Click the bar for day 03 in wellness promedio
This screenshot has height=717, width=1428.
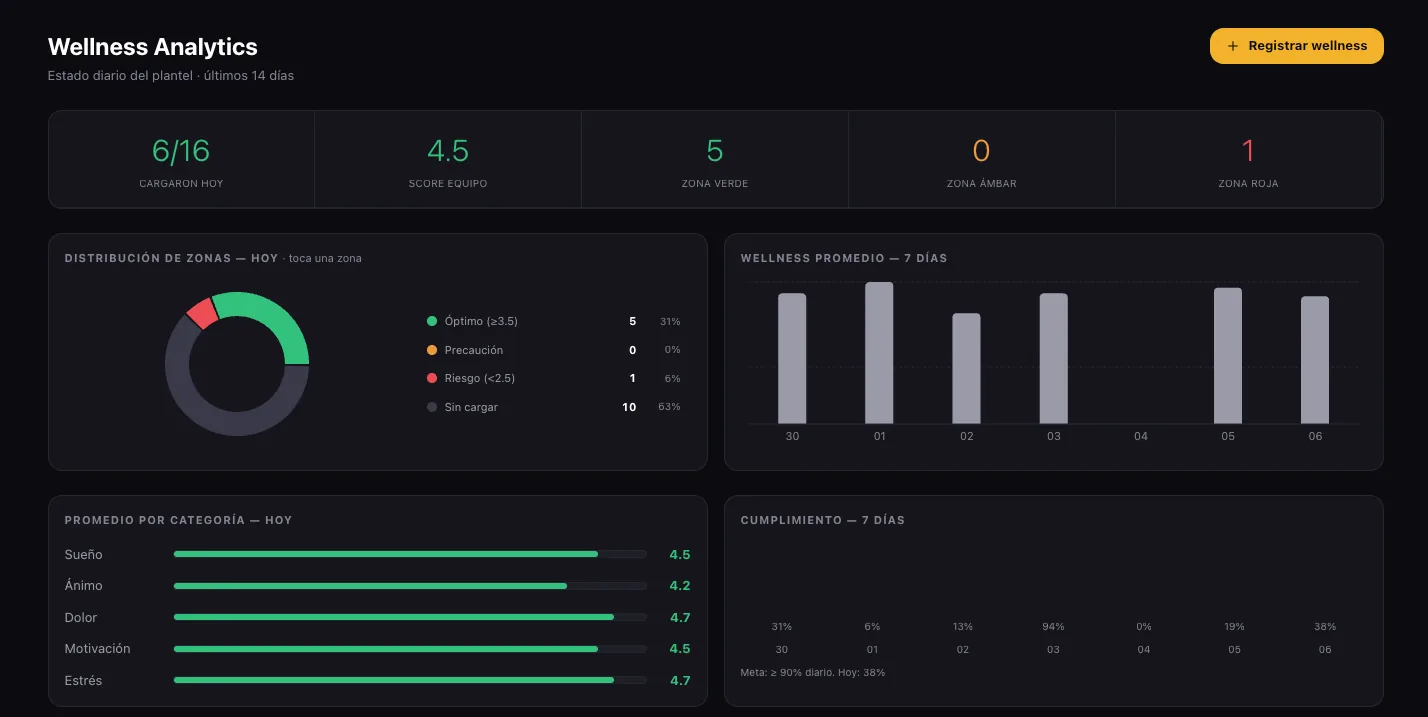click(x=1054, y=358)
